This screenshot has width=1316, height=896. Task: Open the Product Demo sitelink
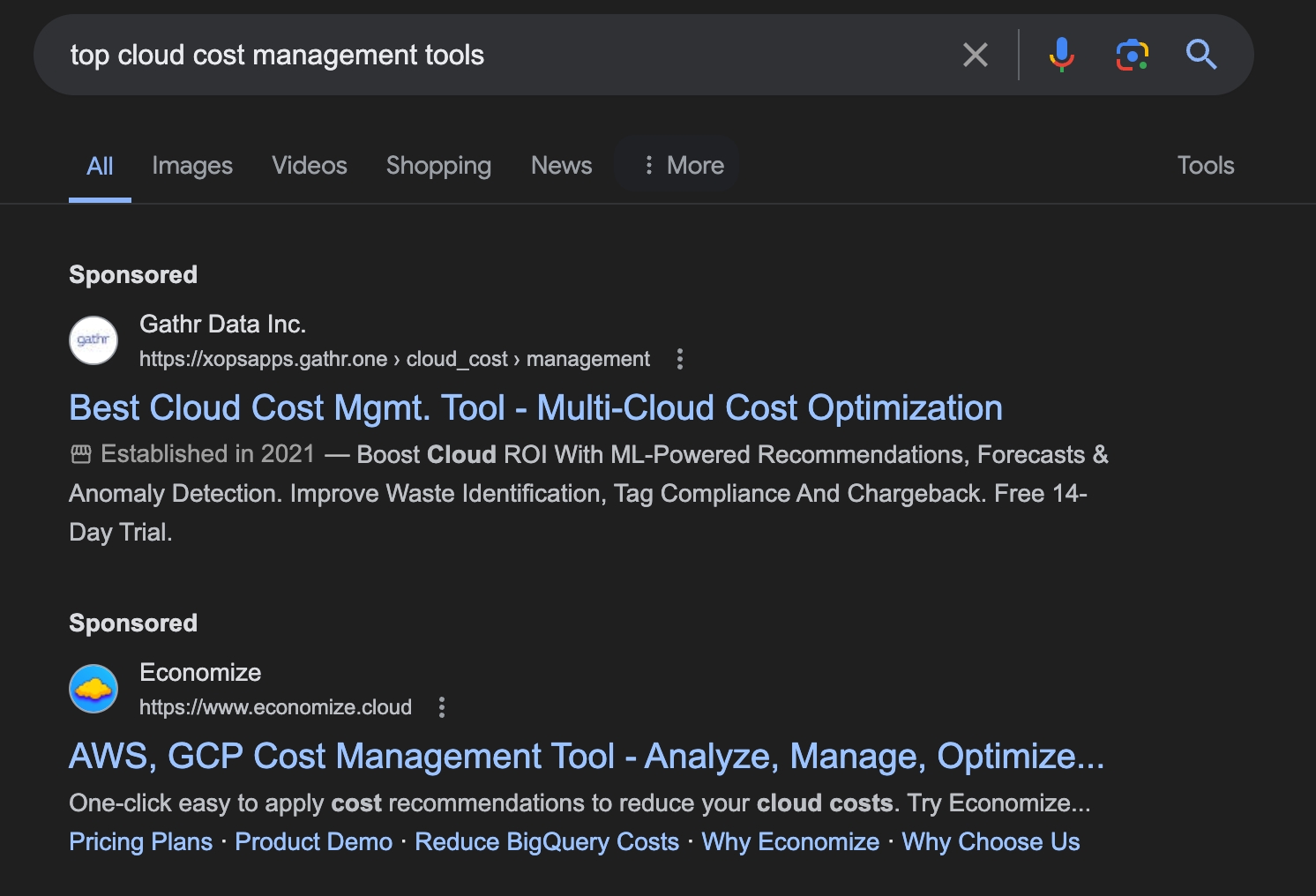313,842
